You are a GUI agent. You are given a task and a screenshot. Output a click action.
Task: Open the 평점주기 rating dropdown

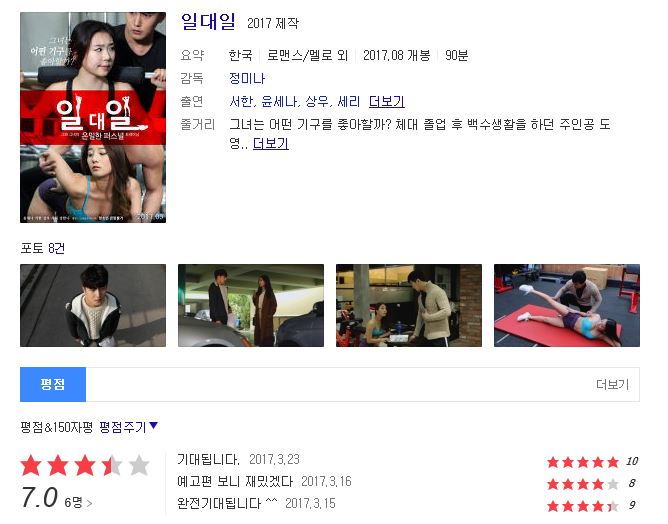click(x=123, y=427)
